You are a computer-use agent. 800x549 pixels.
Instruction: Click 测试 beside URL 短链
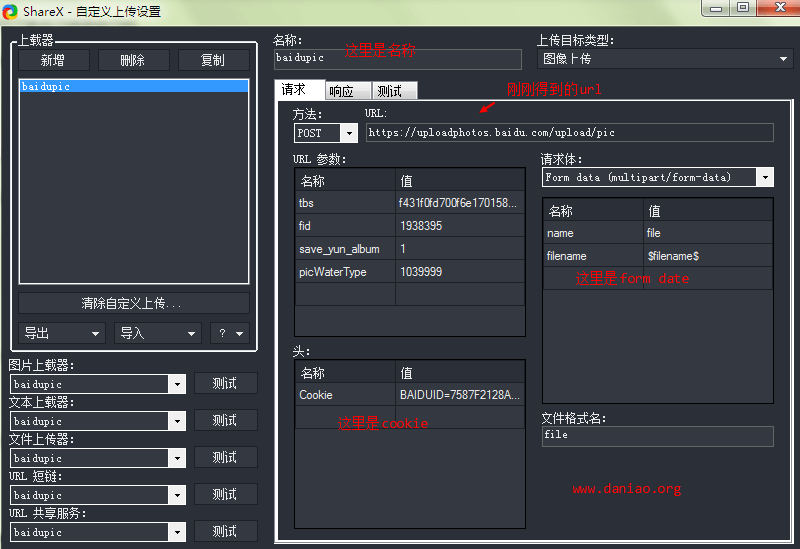click(225, 494)
